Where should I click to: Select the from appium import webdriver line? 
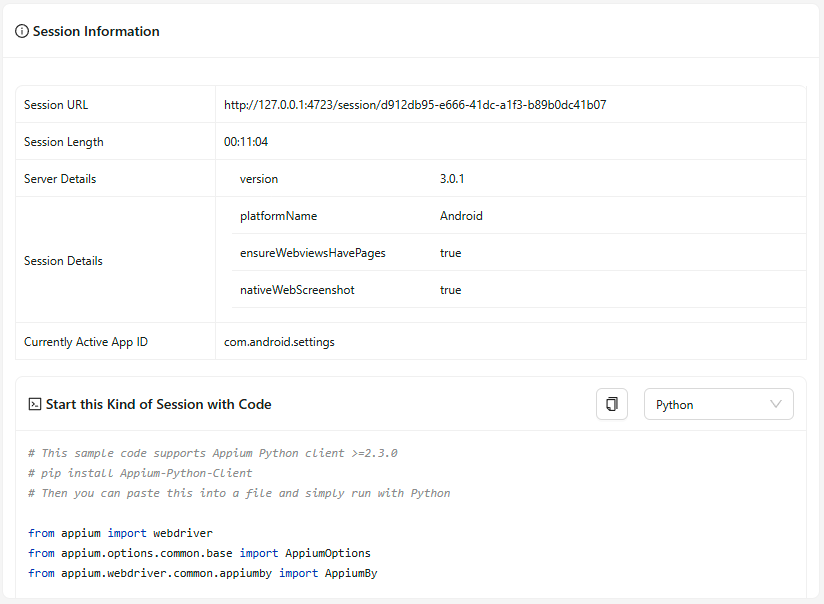118,532
